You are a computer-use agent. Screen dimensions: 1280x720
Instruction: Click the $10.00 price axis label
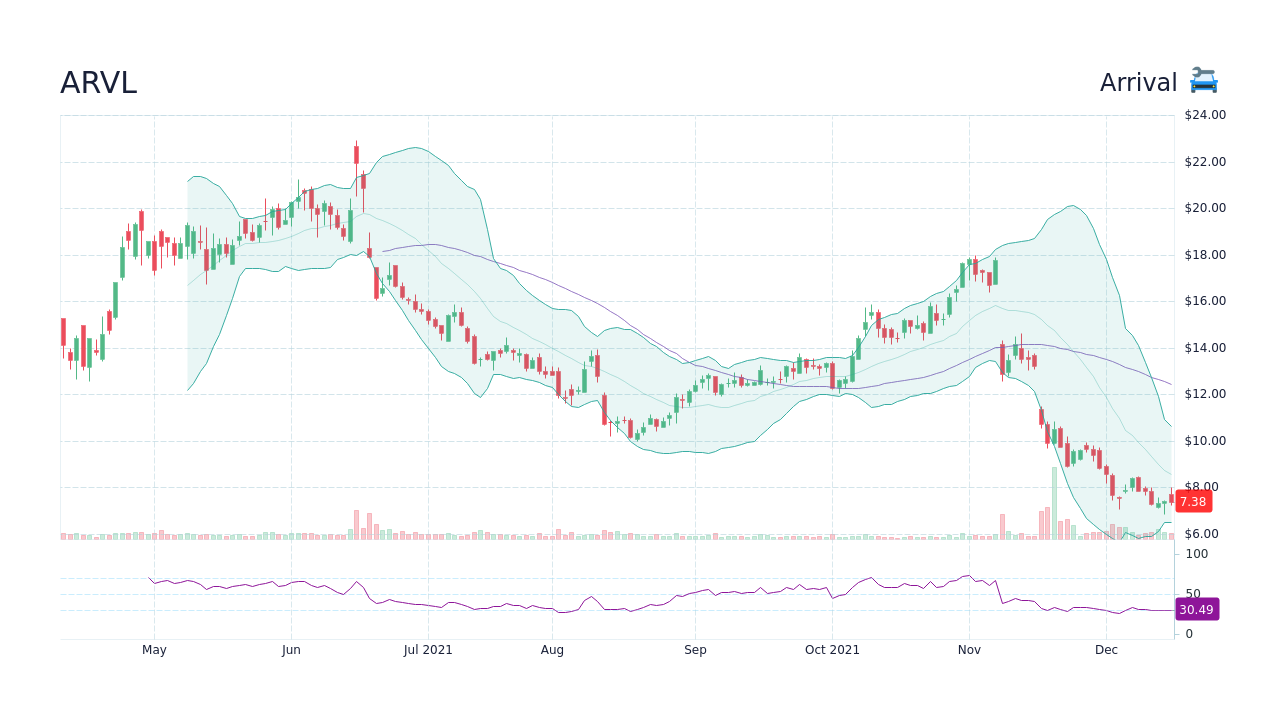click(1205, 441)
